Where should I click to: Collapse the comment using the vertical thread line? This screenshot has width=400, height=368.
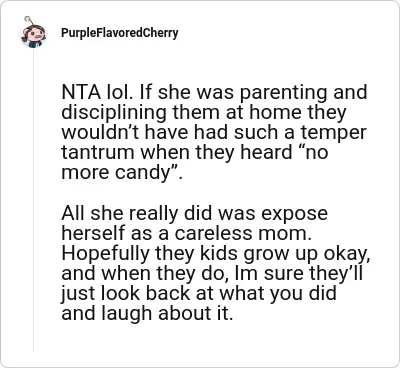[33, 200]
